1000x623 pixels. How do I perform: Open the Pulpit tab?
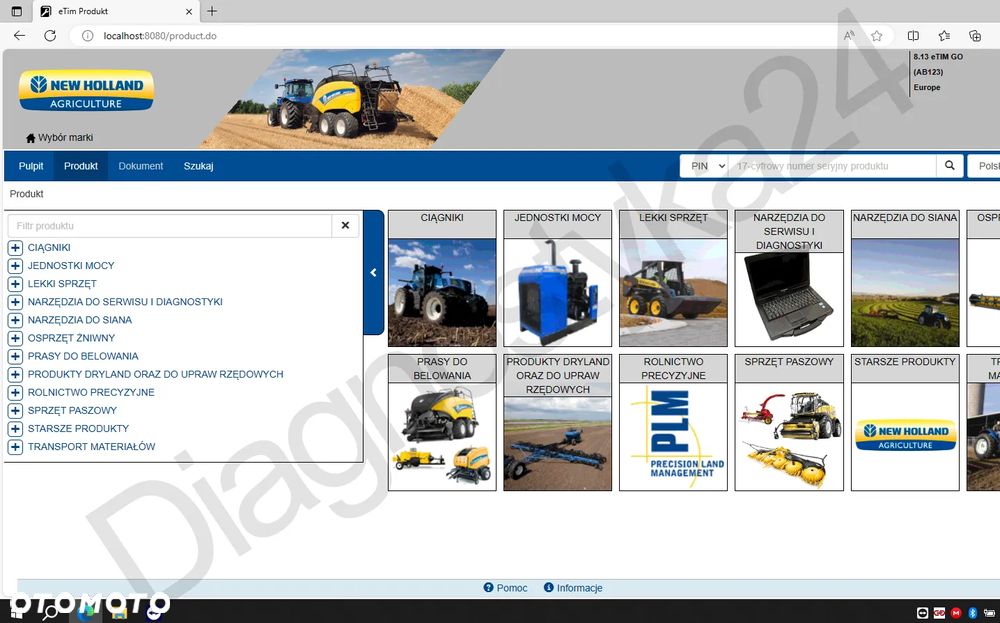(x=31, y=166)
